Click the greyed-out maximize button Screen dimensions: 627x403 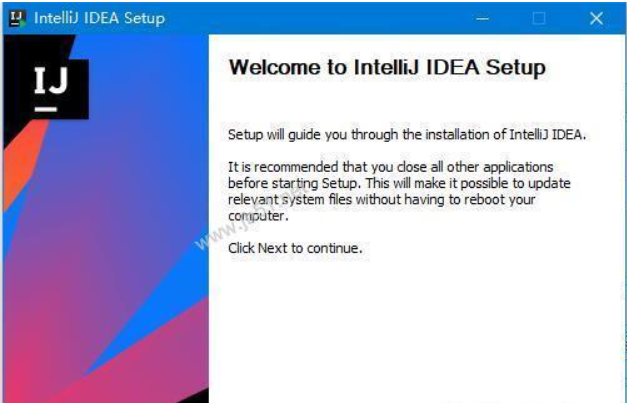point(539,18)
